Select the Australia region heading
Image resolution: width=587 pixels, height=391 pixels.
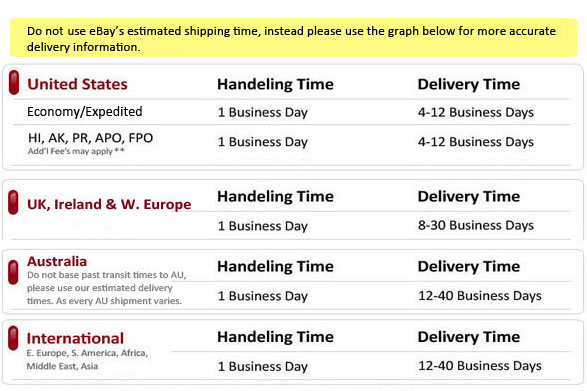(57, 261)
